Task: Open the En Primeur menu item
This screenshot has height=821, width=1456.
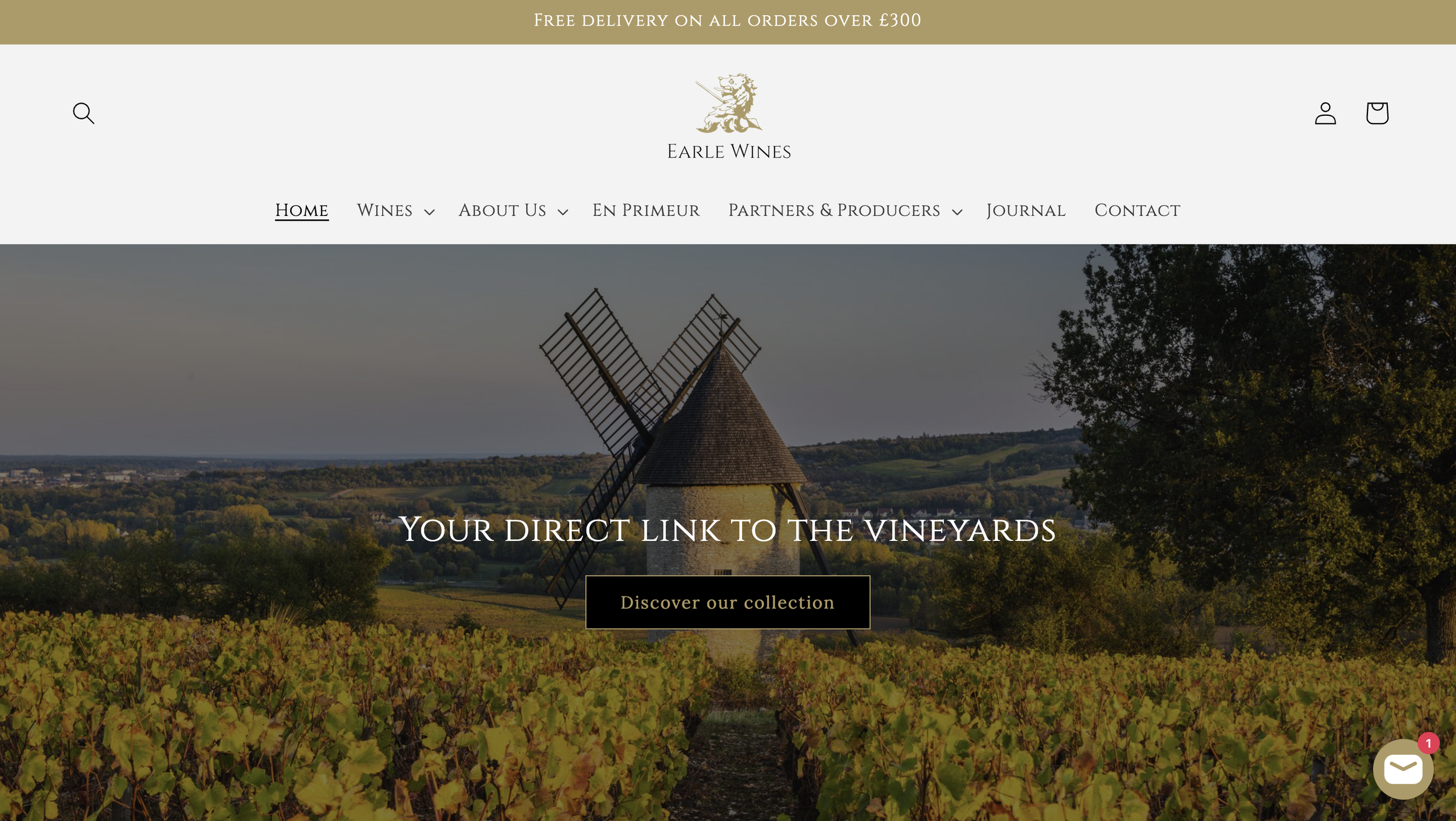Action: (646, 211)
